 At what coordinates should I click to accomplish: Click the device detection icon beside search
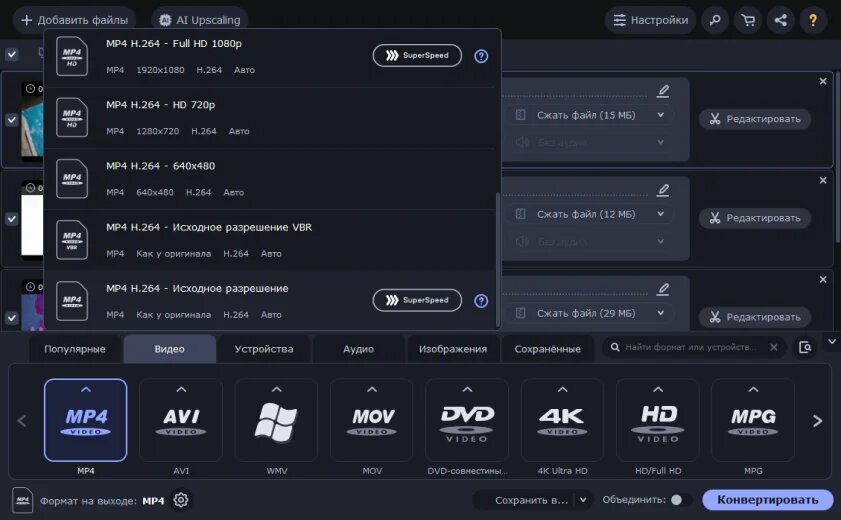(805, 347)
